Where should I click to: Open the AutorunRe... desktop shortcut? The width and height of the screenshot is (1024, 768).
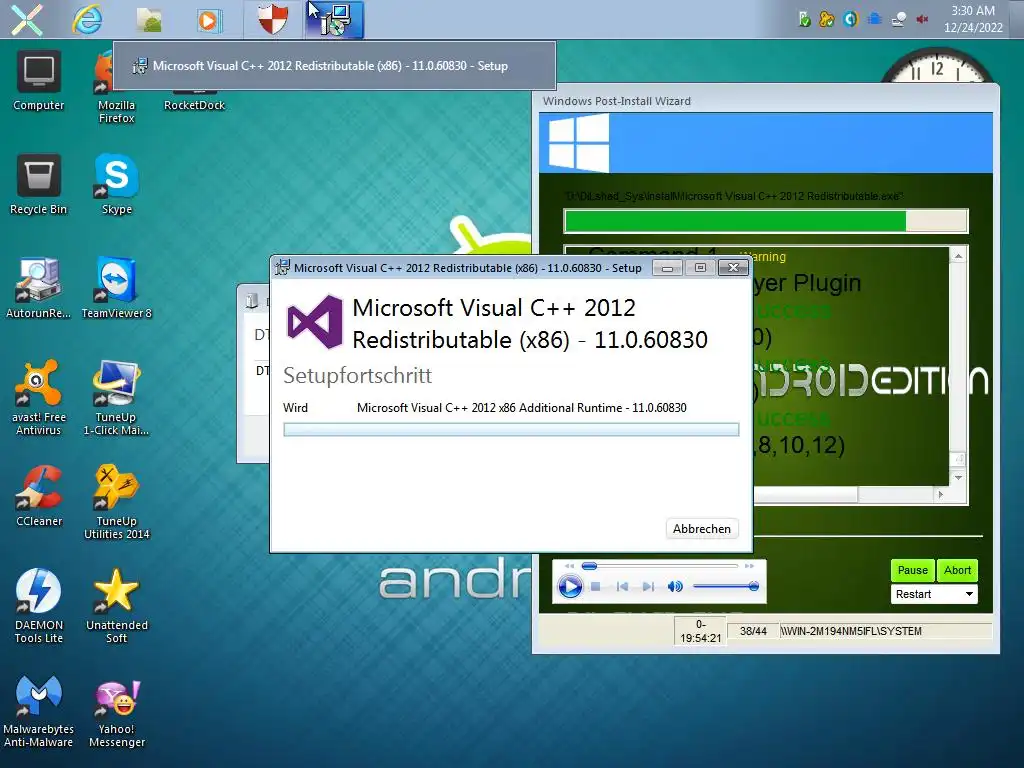tap(39, 289)
